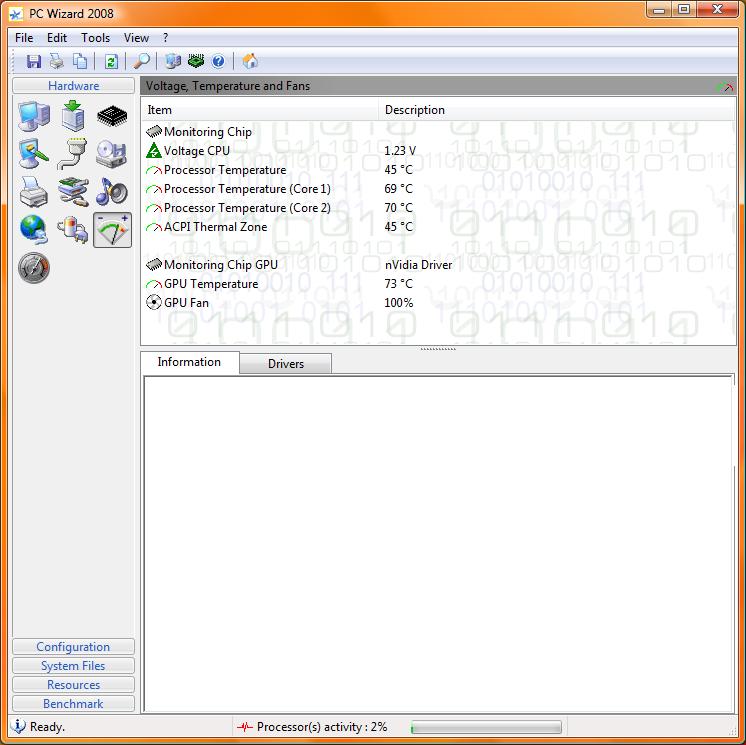
Task: Open the System Files category
Action: coord(73,666)
